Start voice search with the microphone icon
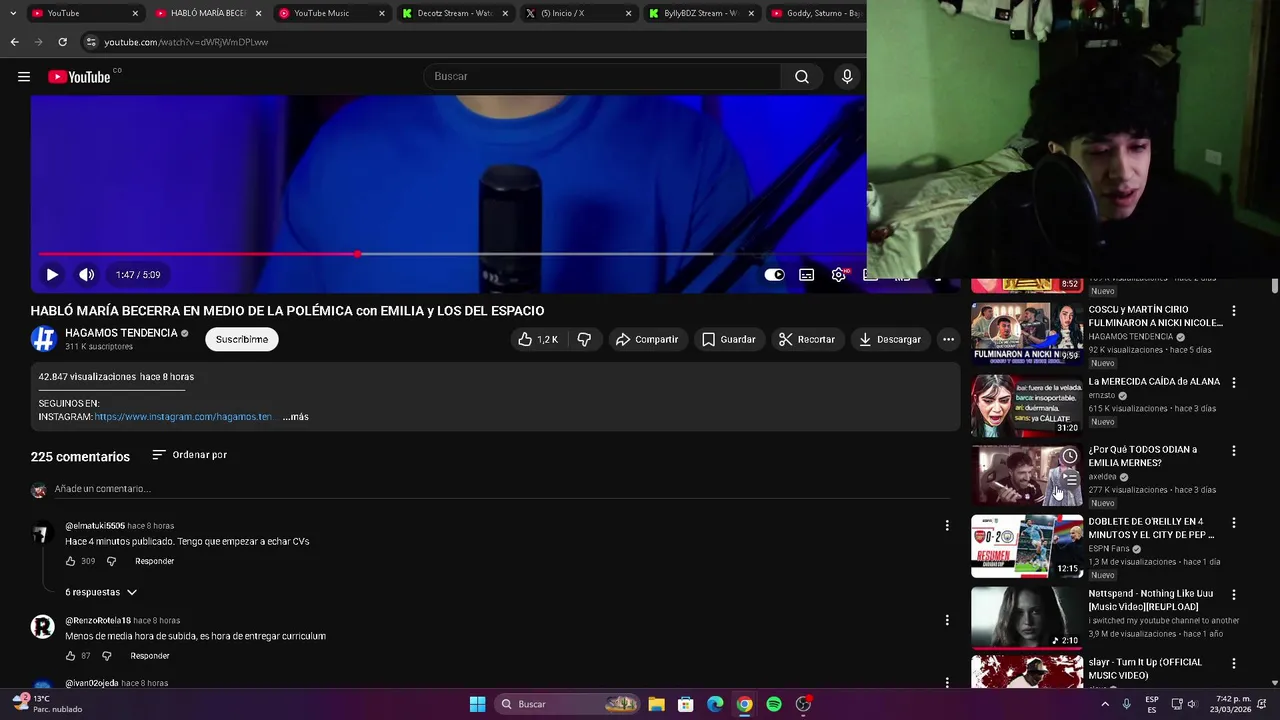The image size is (1280, 720). tap(847, 77)
